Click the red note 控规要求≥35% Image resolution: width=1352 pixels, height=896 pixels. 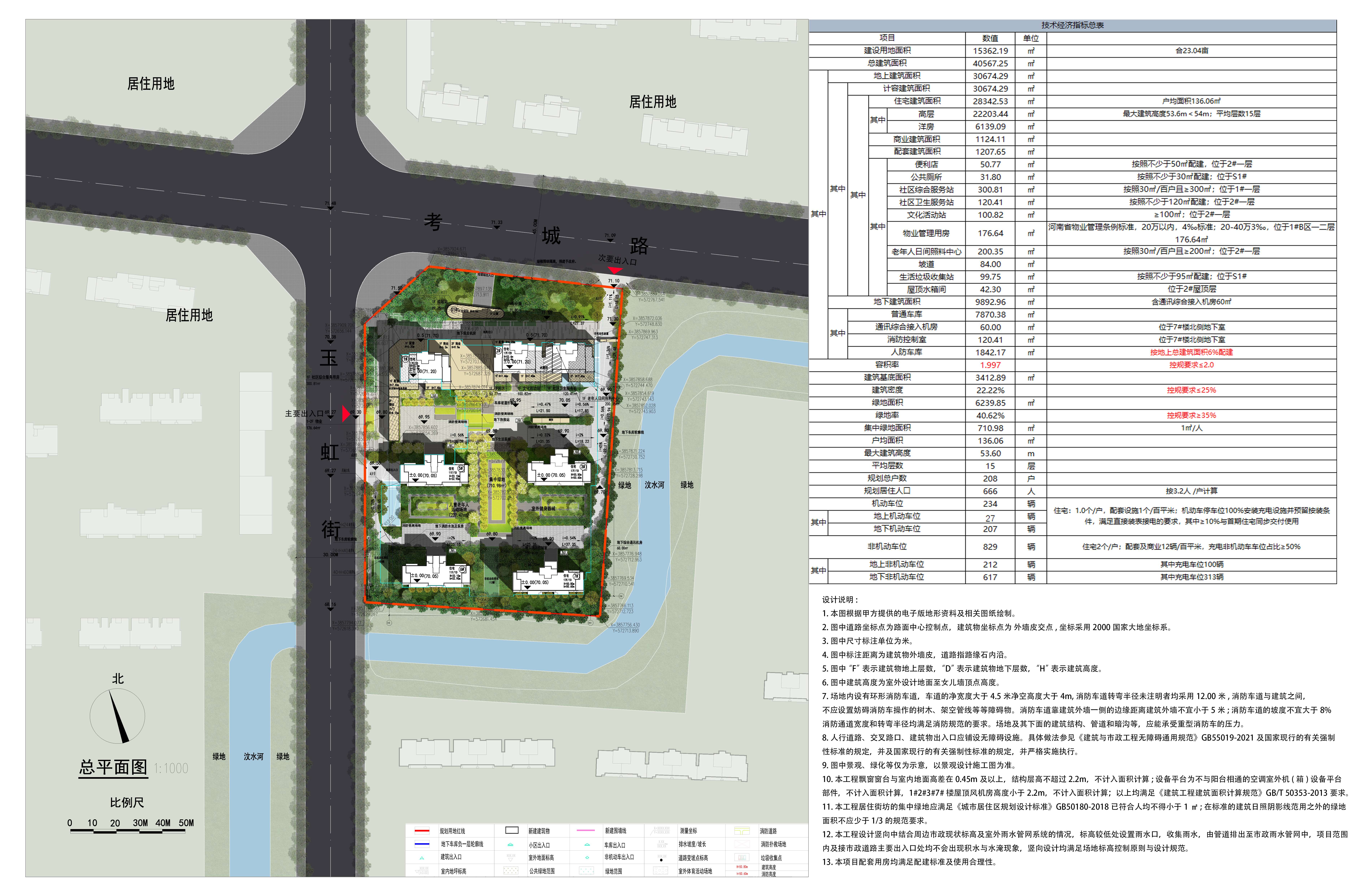pos(1191,415)
